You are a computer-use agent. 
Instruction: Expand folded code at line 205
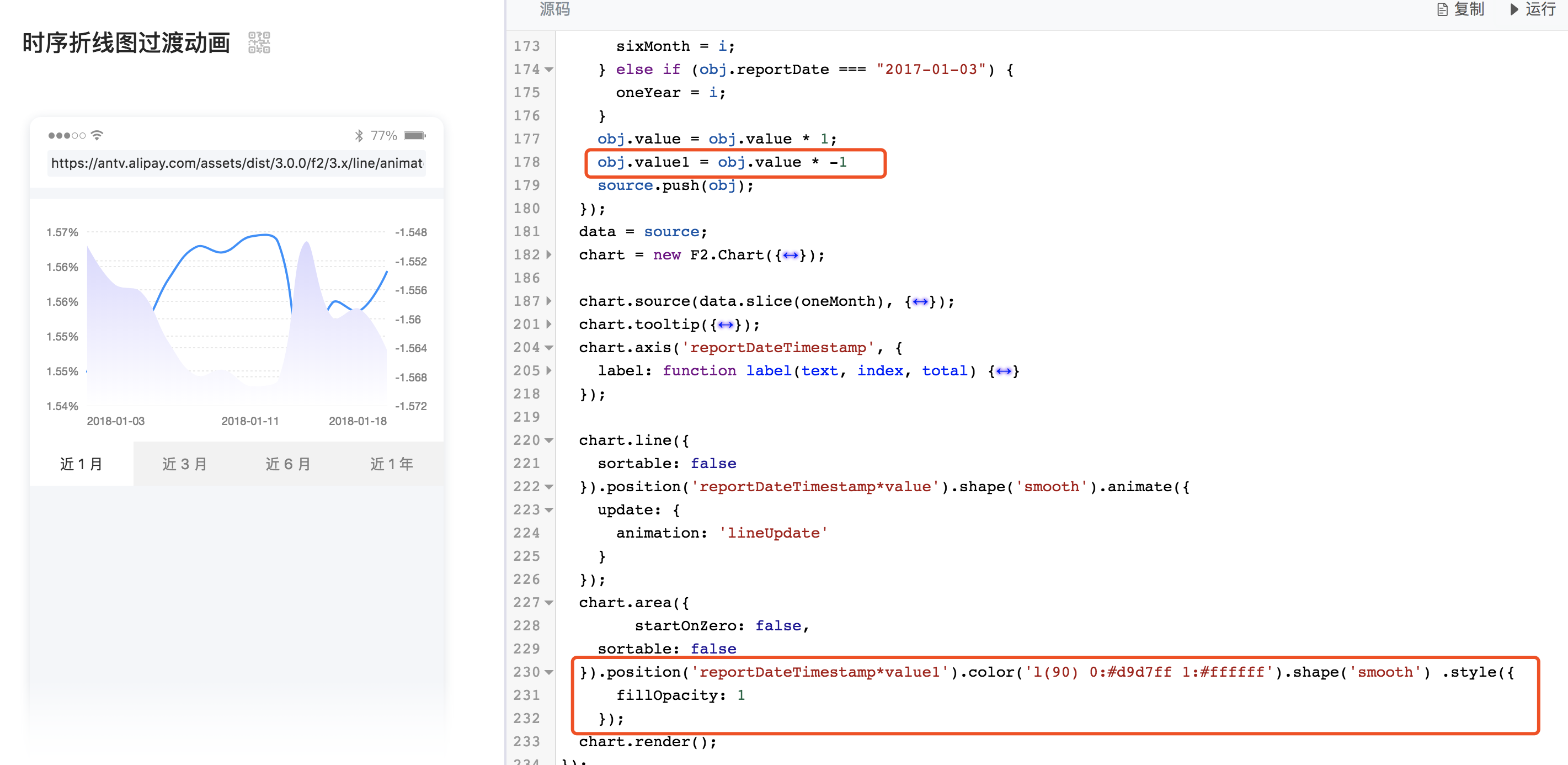(x=550, y=370)
